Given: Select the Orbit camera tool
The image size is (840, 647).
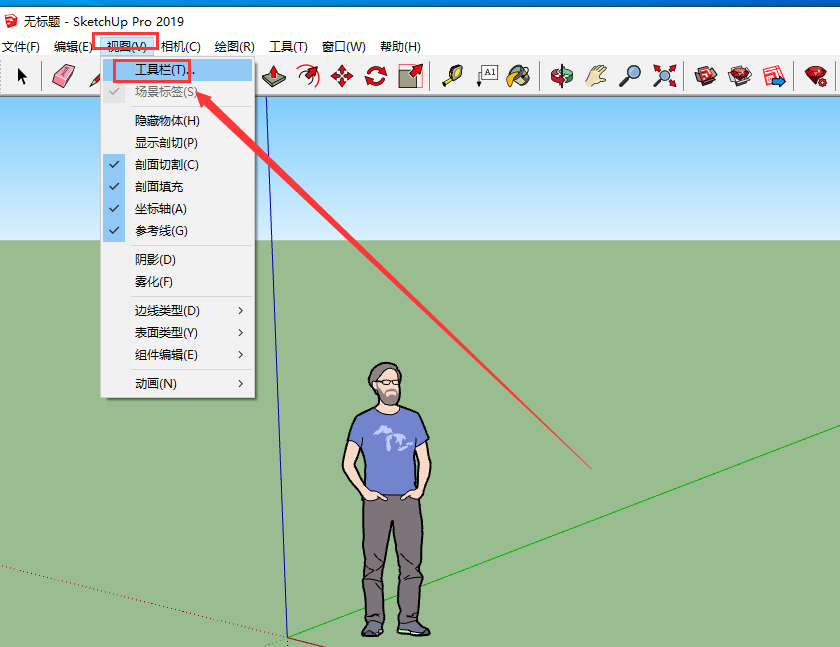Looking at the screenshot, I should (563, 76).
